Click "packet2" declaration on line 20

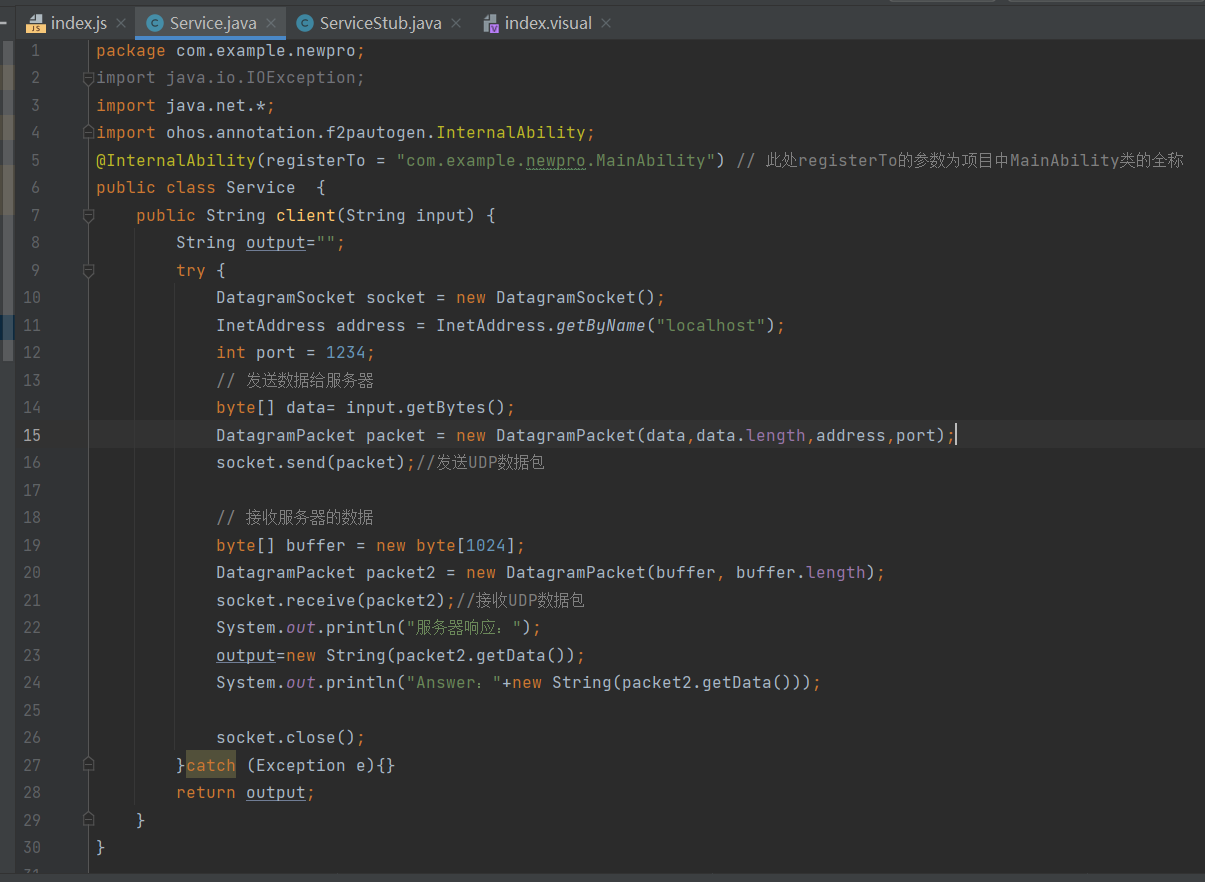click(x=401, y=573)
